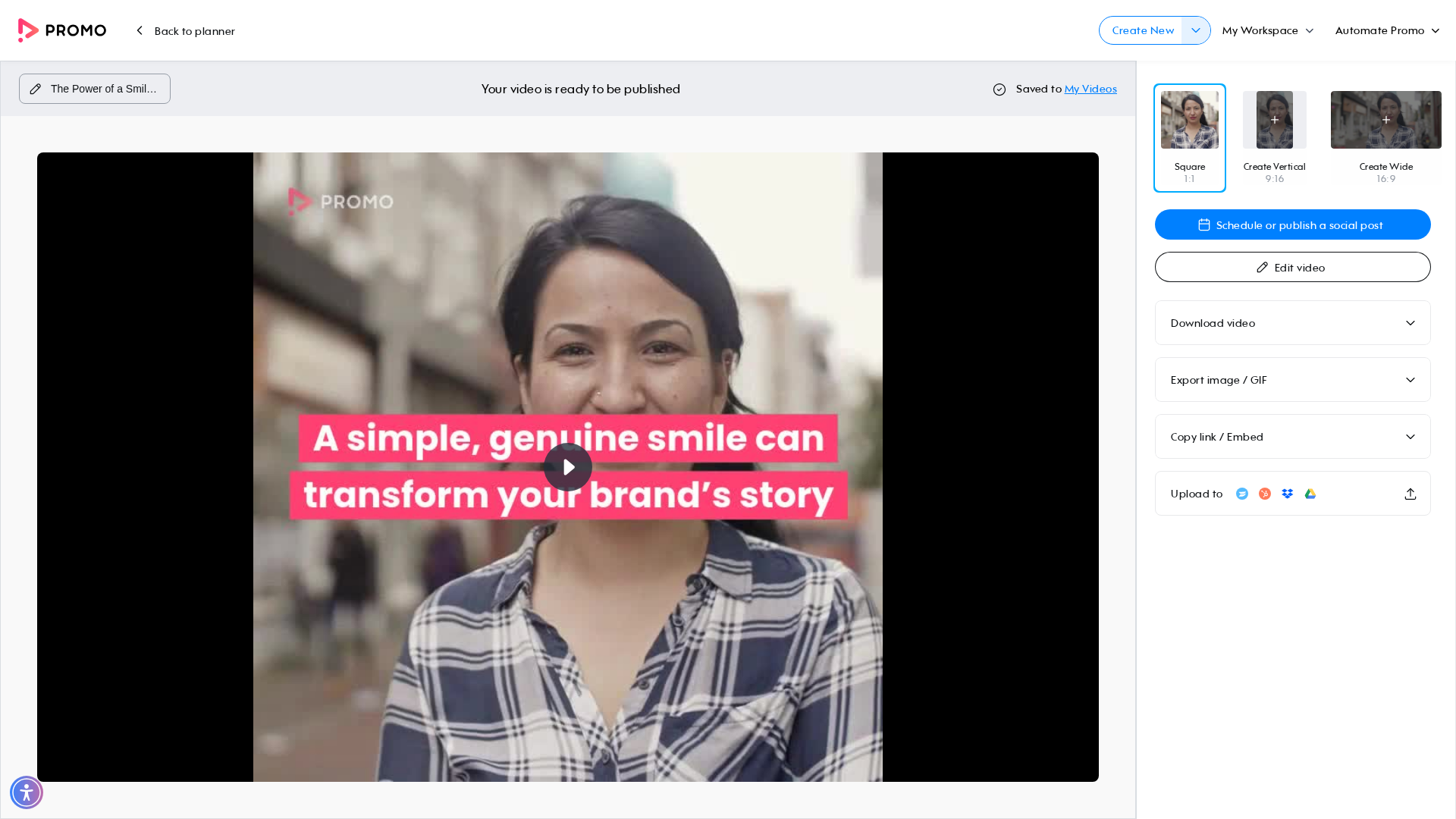Click Schedule or publish a social post
The image size is (1456, 819).
click(1292, 224)
